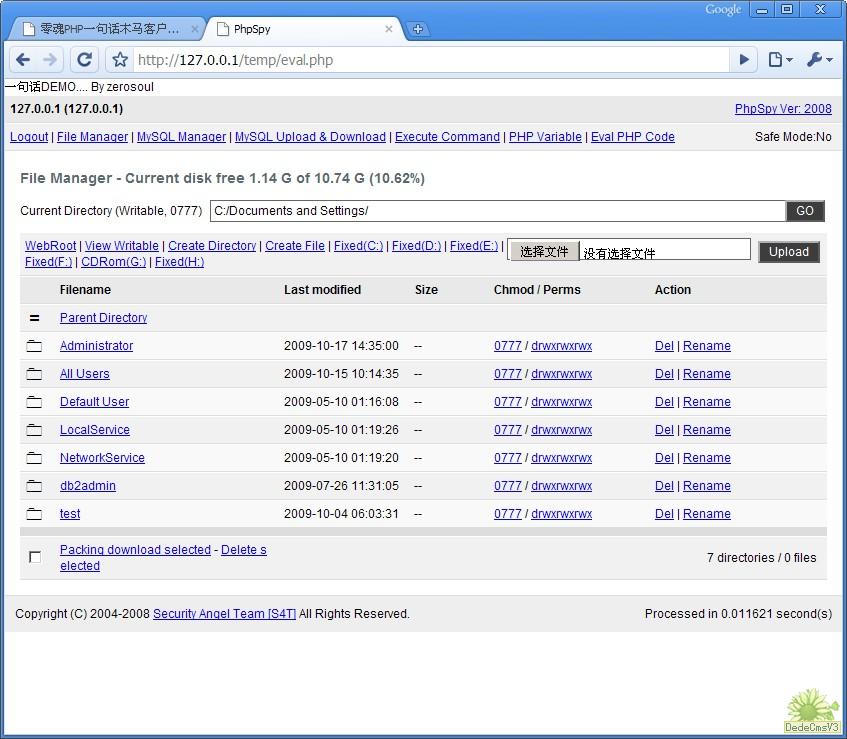Open the Security Angel Team [S4T] link
Screen dimensions: 847x739
224,614
